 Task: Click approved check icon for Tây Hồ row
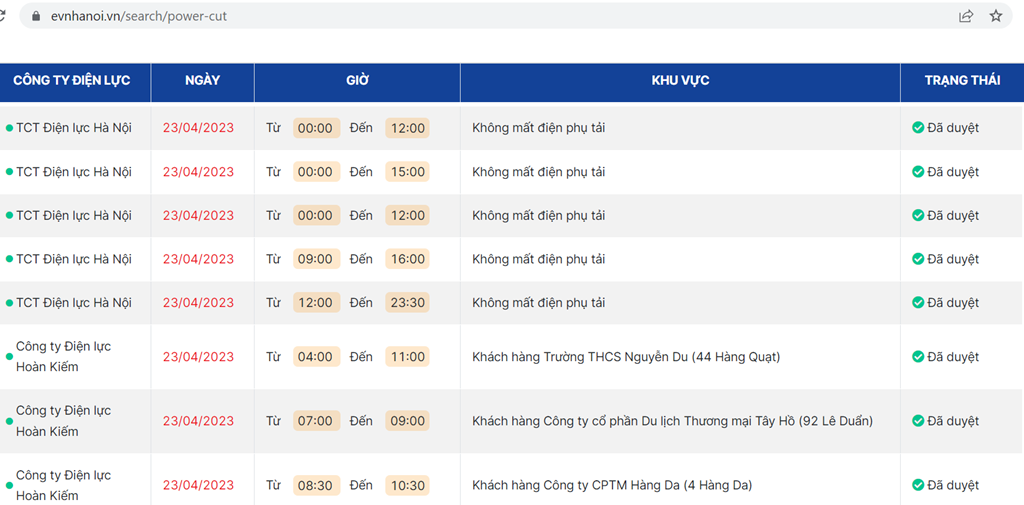pos(918,421)
